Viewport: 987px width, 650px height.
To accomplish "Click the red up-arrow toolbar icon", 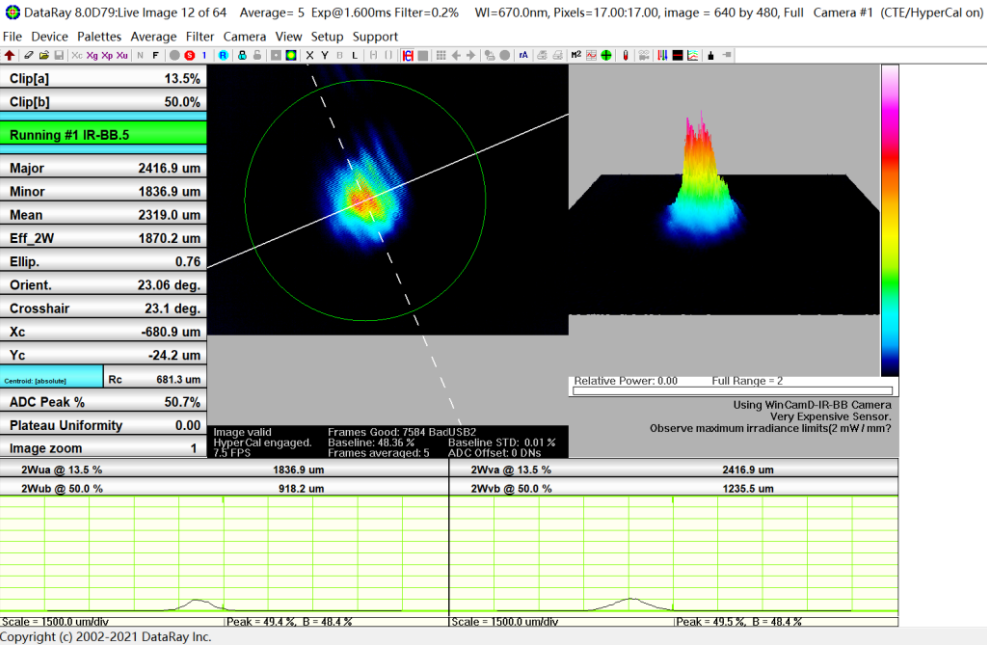I will [9, 55].
